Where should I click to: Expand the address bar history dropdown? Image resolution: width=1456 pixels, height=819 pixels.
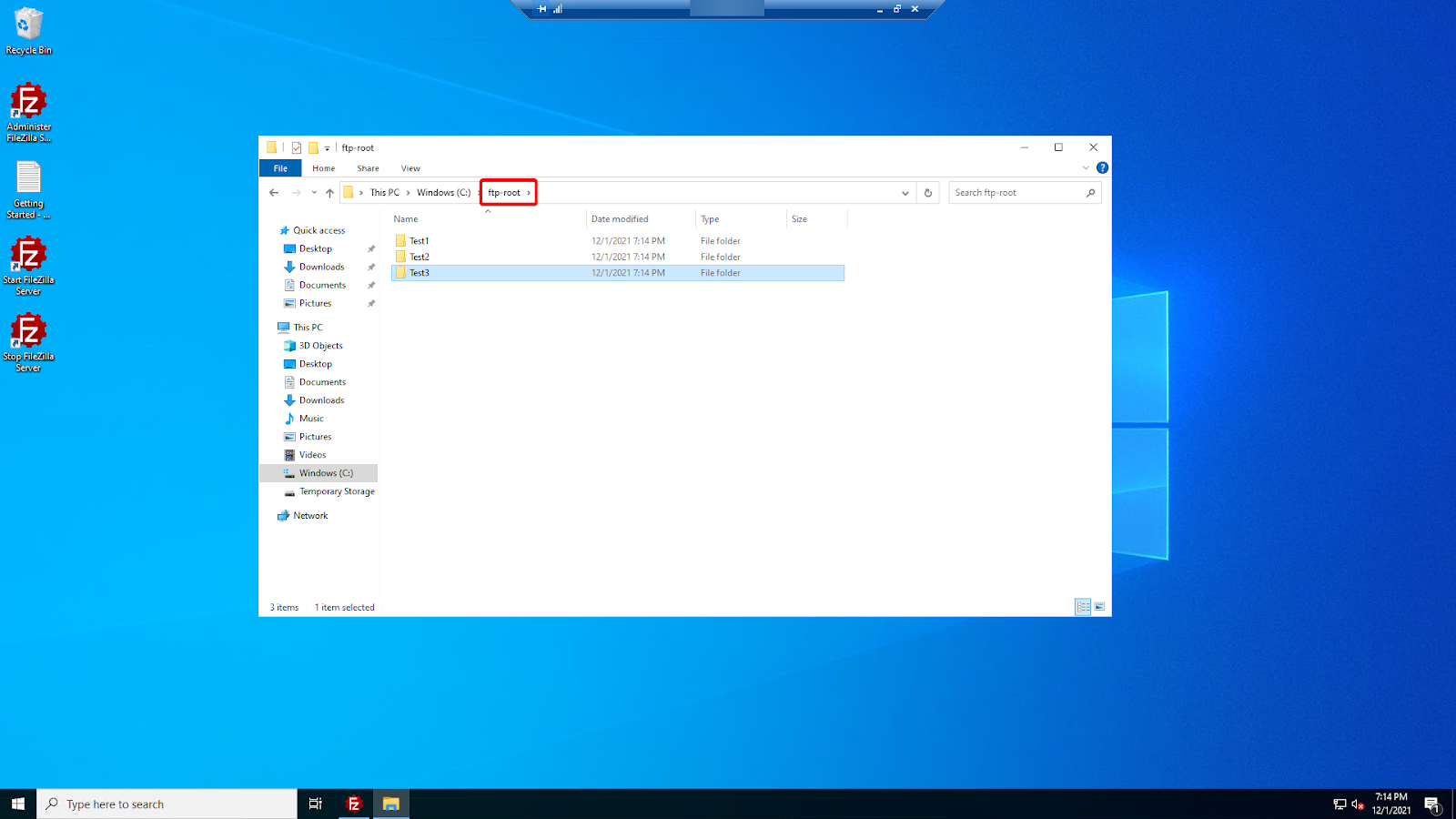905,193
